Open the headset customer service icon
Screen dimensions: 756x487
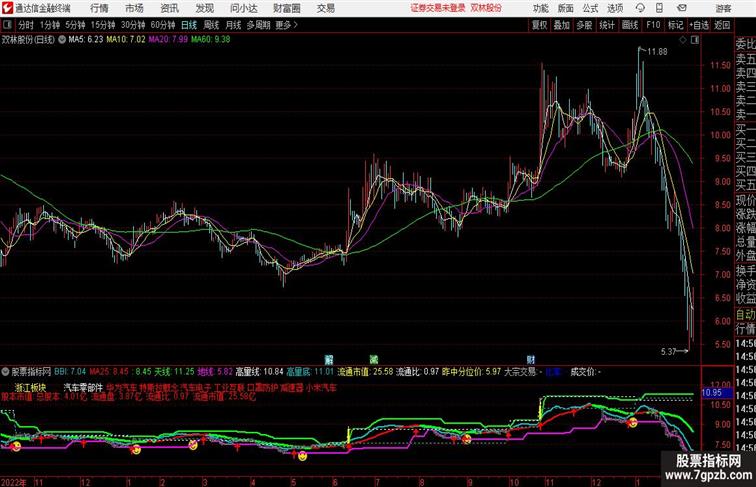click(640, 8)
